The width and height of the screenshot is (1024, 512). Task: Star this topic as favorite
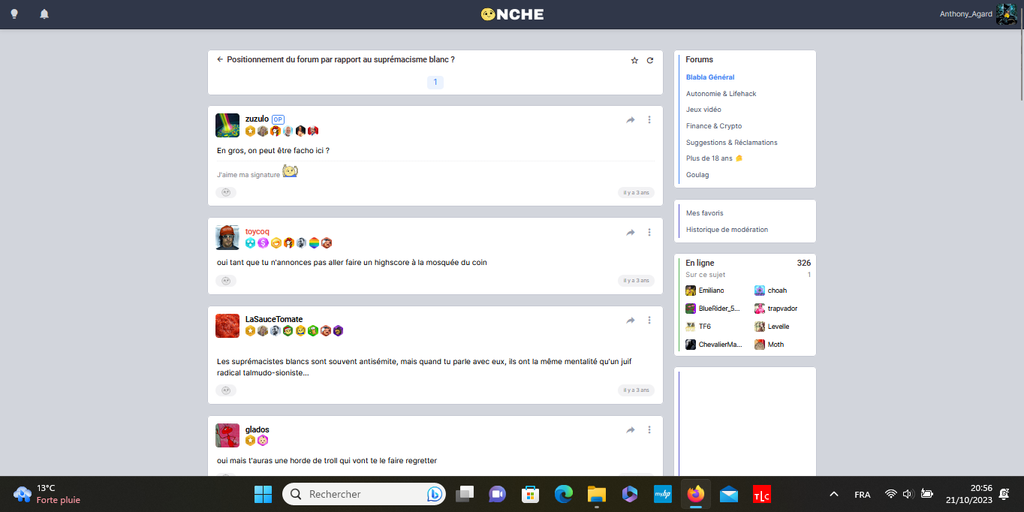(634, 60)
